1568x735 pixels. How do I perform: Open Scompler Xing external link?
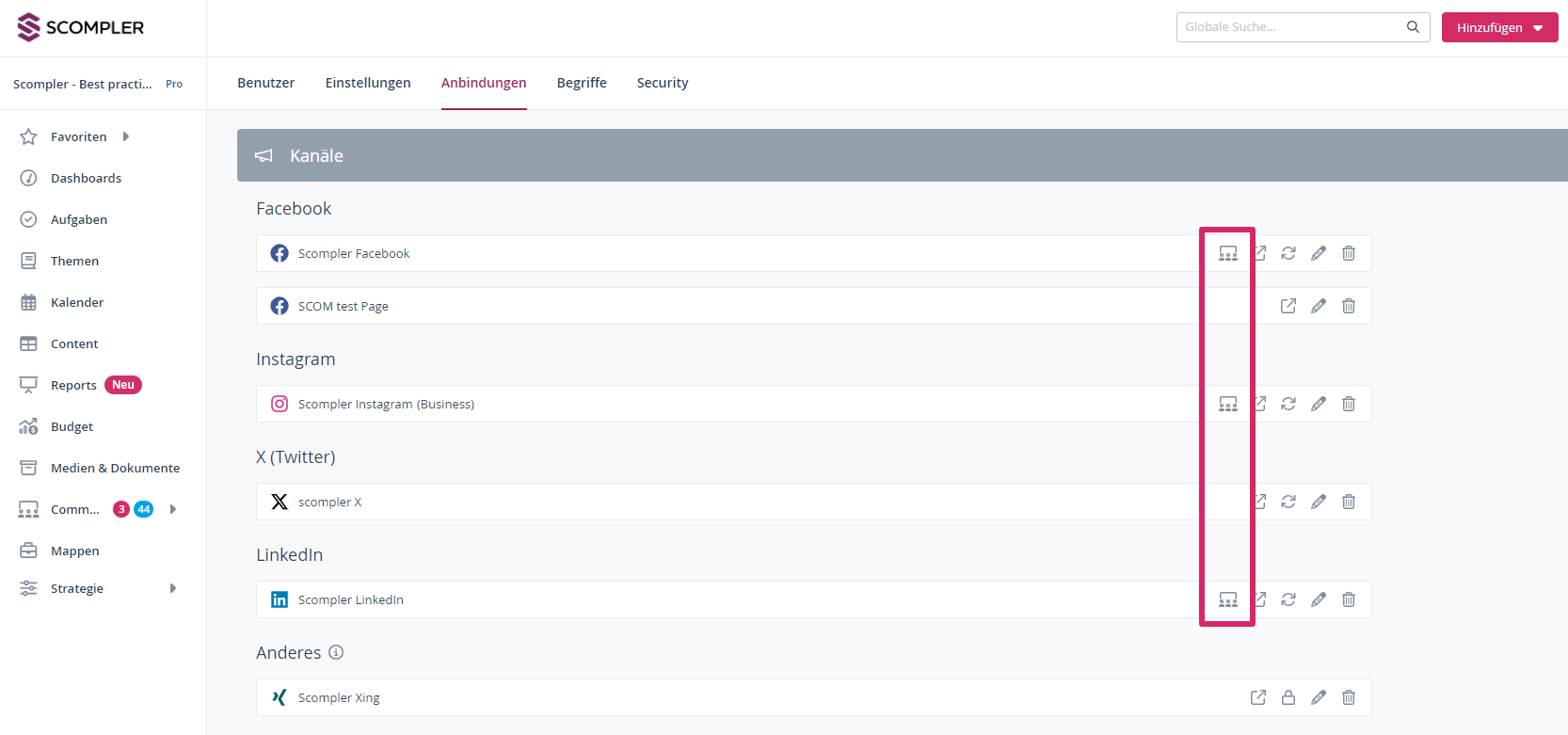(1257, 697)
